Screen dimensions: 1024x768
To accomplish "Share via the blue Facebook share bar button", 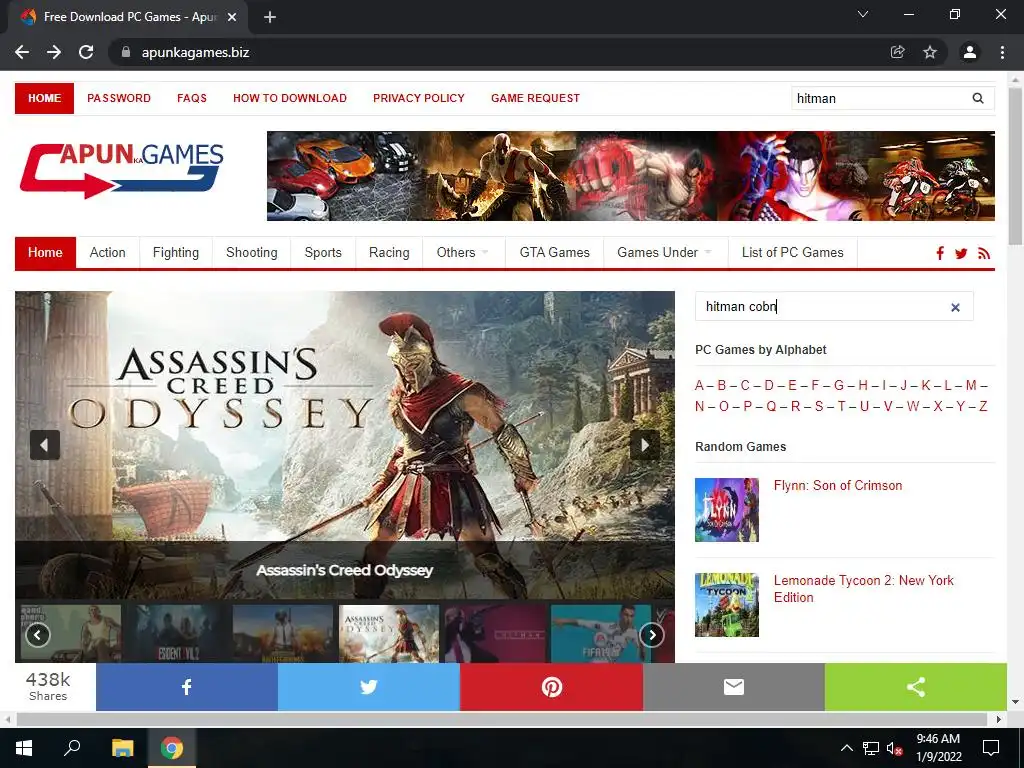I will coord(187,687).
